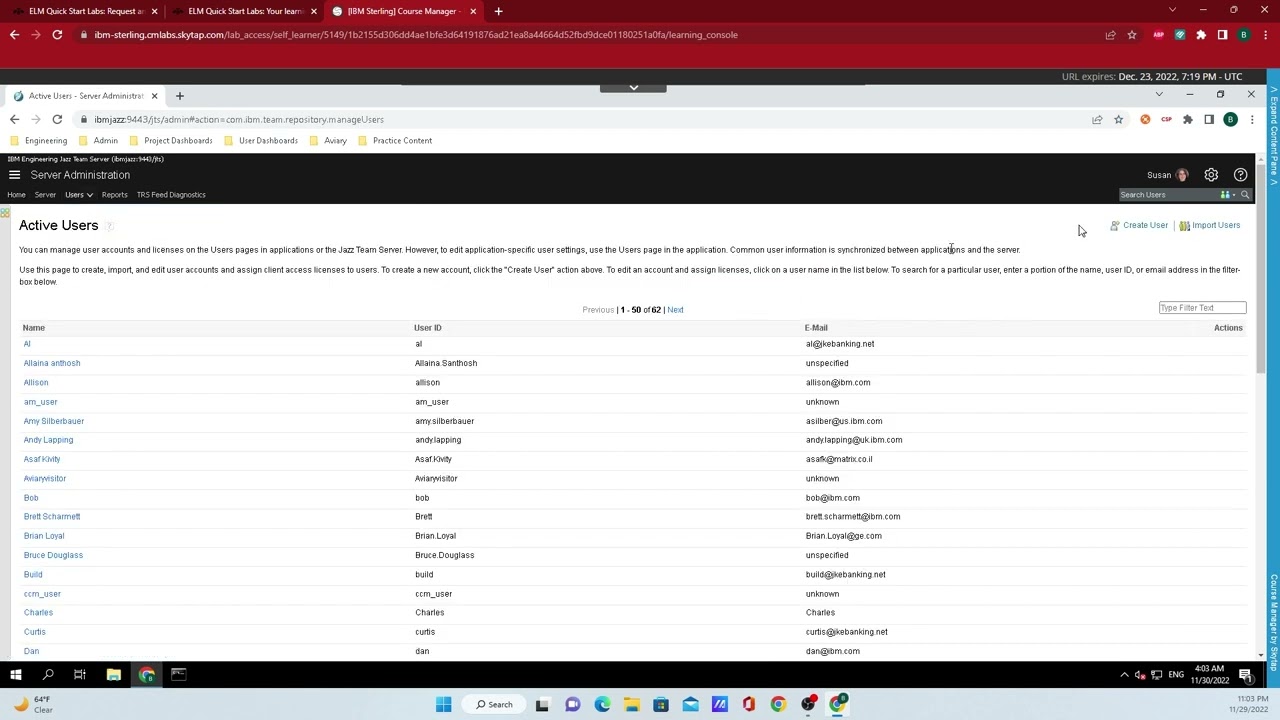The height and width of the screenshot is (720, 1280).
Task: Expand the Content Pane sidebar
Action: pos(1274,135)
